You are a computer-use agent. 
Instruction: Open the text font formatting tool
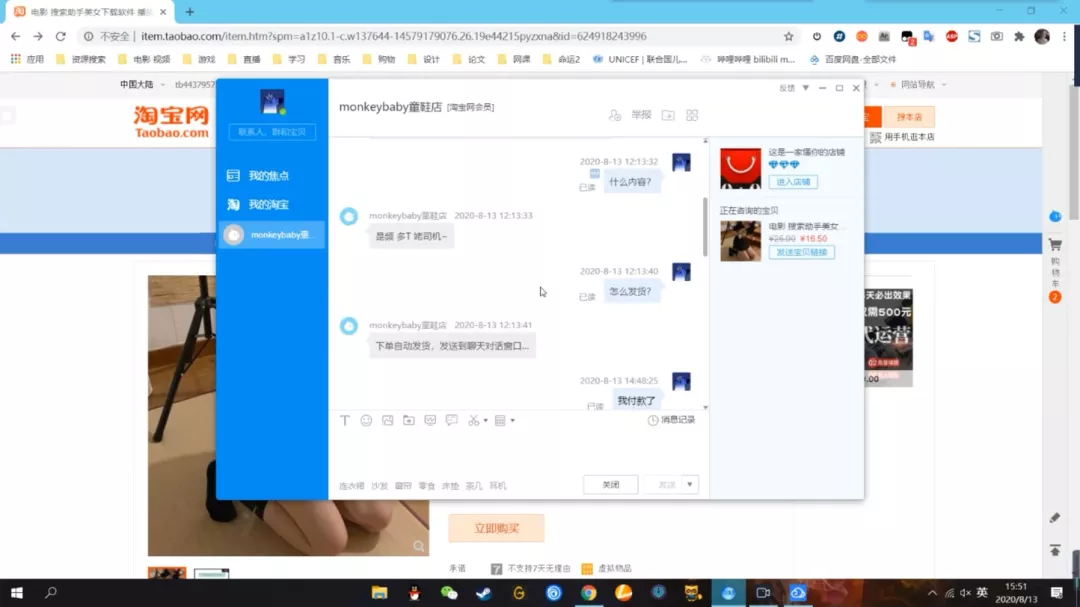pos(345,420)
